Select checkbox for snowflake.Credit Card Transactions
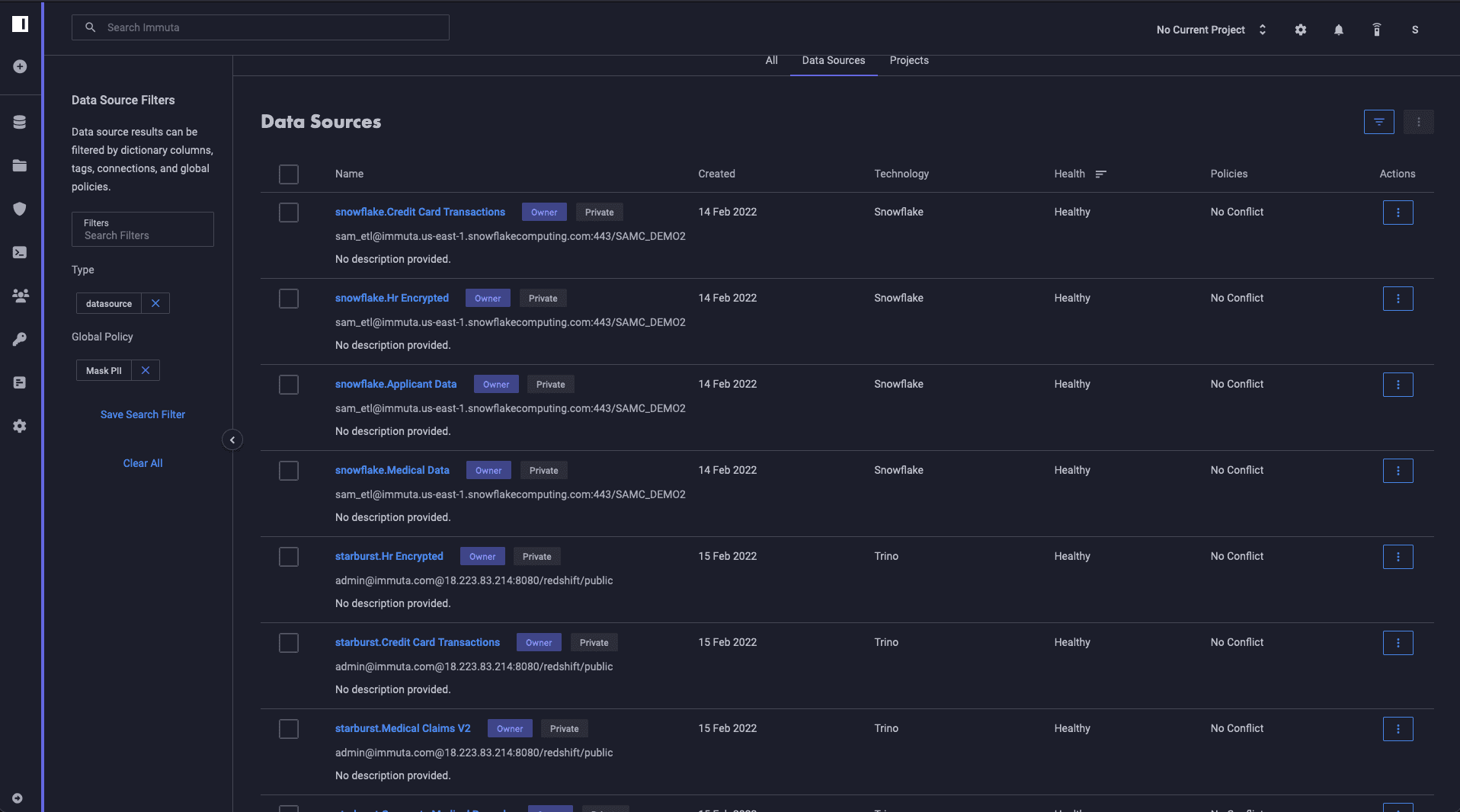 click(289, 213)
